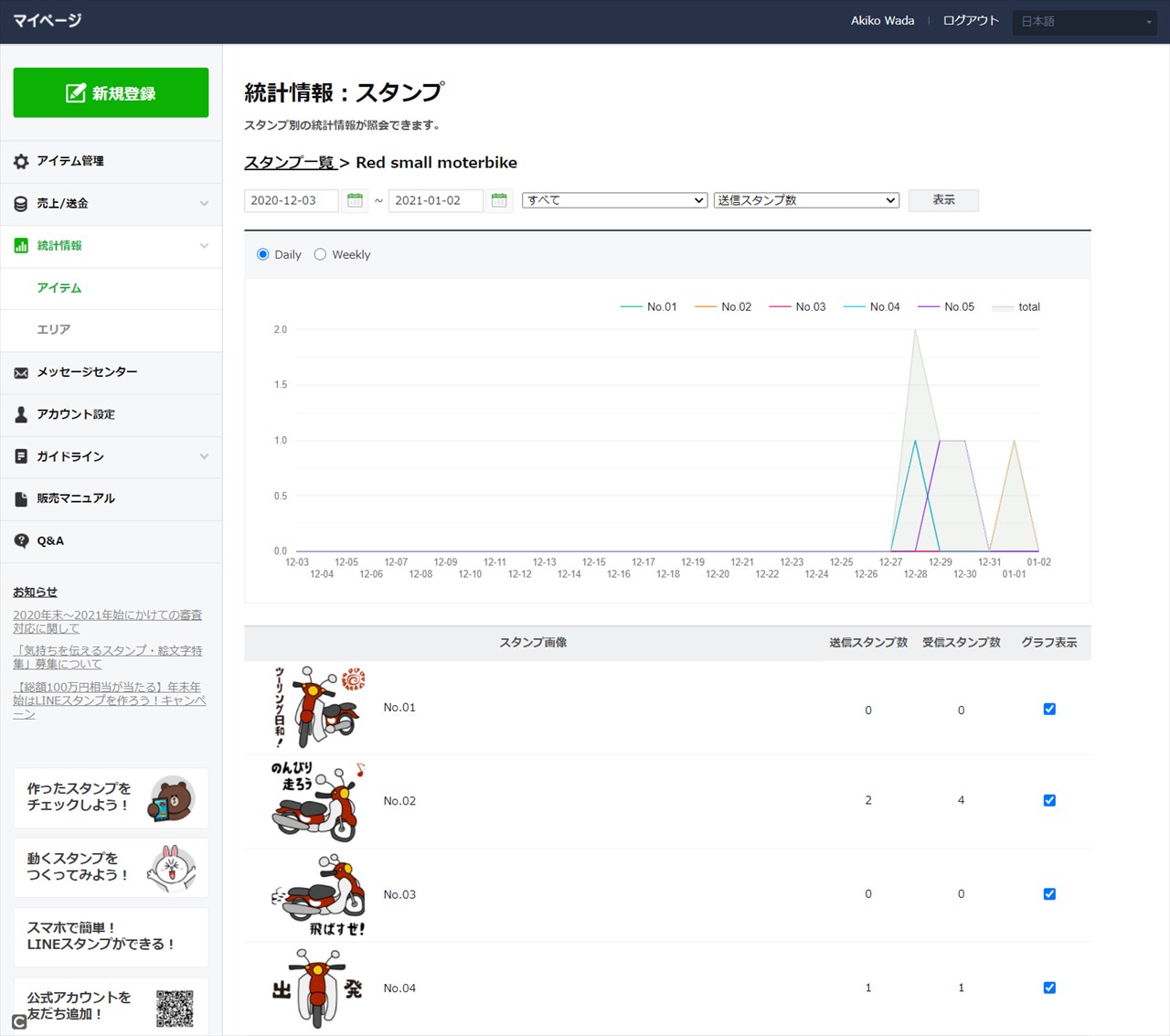Select the Weekly radio button
The width and height of the screenshot is (1170, 1036).
(x=320, y=255)
